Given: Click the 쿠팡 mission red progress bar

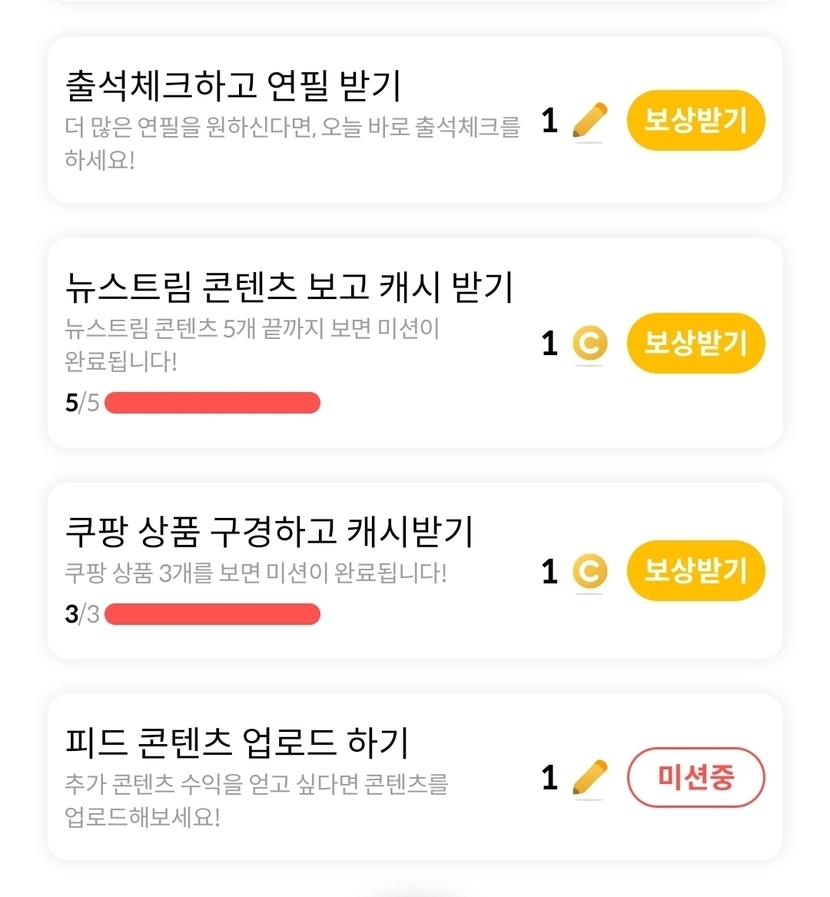Looking at the screenshot, I should [212, 614].
